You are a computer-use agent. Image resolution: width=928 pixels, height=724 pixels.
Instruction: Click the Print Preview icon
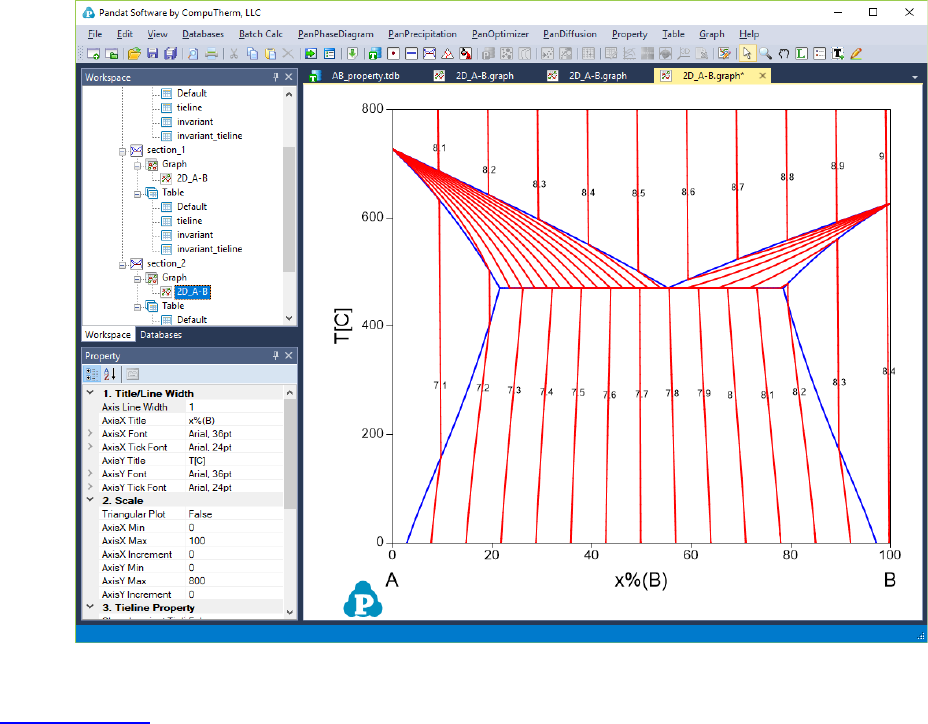(193, 54)
